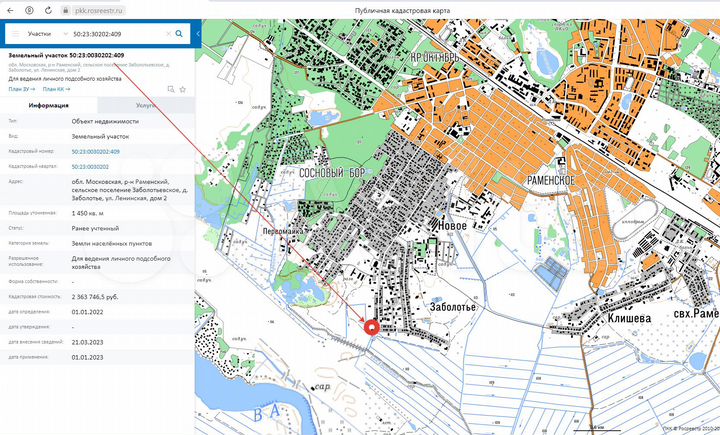720x435 pixels.
Task: Click the circular icon next to back arrow
Action: [x=29, y=10]
